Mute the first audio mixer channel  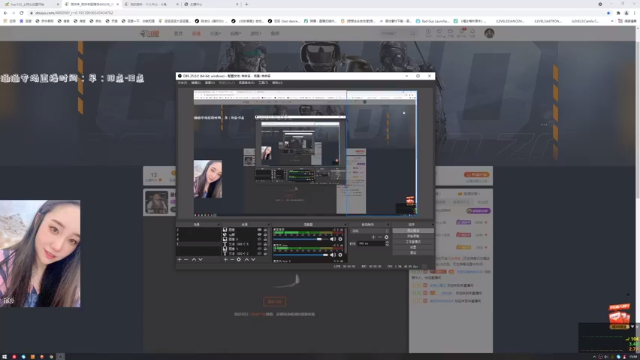(x=333, y=239)
